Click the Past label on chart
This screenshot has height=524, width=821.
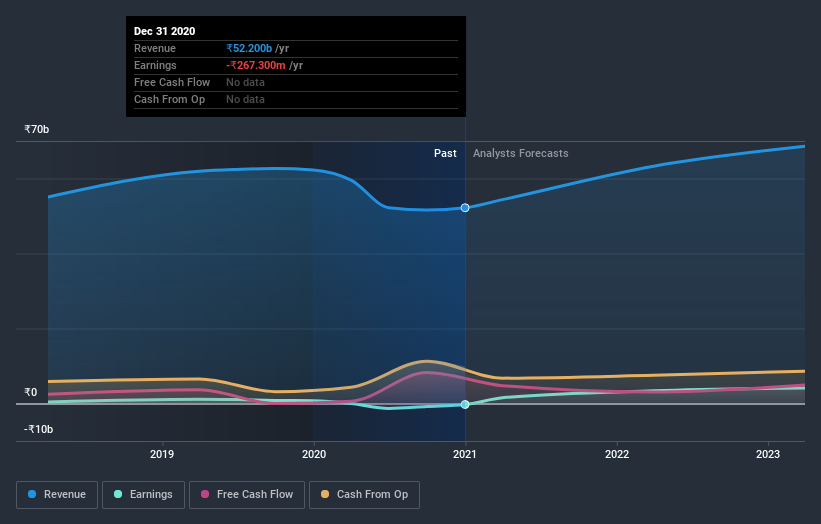coord(445,153)
